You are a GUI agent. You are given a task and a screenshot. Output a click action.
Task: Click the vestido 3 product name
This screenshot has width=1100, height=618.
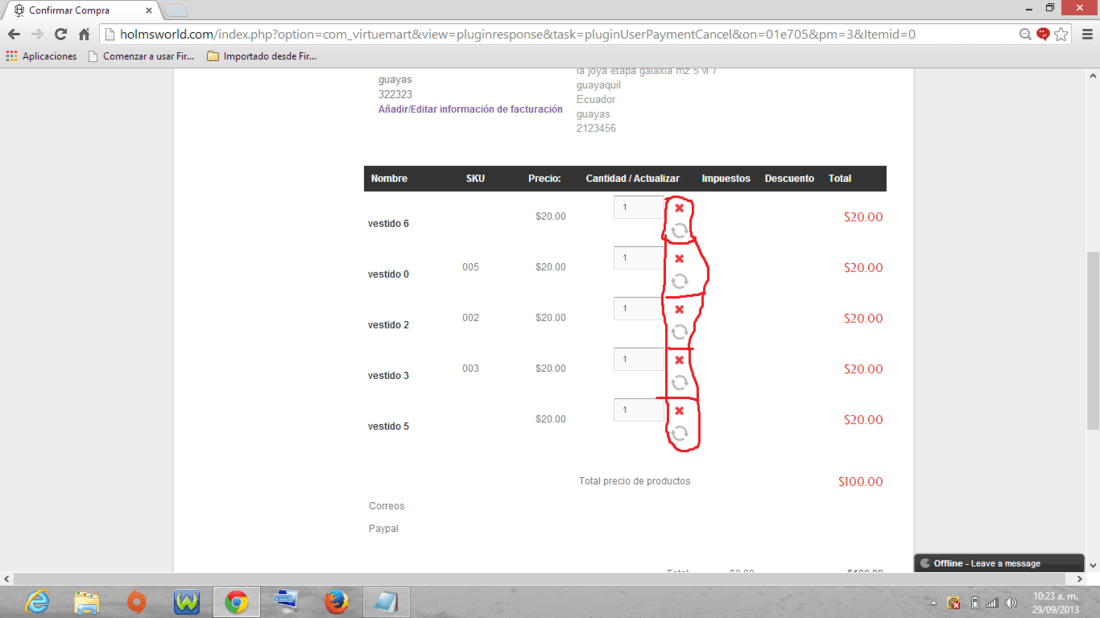[x=388, y=375]
